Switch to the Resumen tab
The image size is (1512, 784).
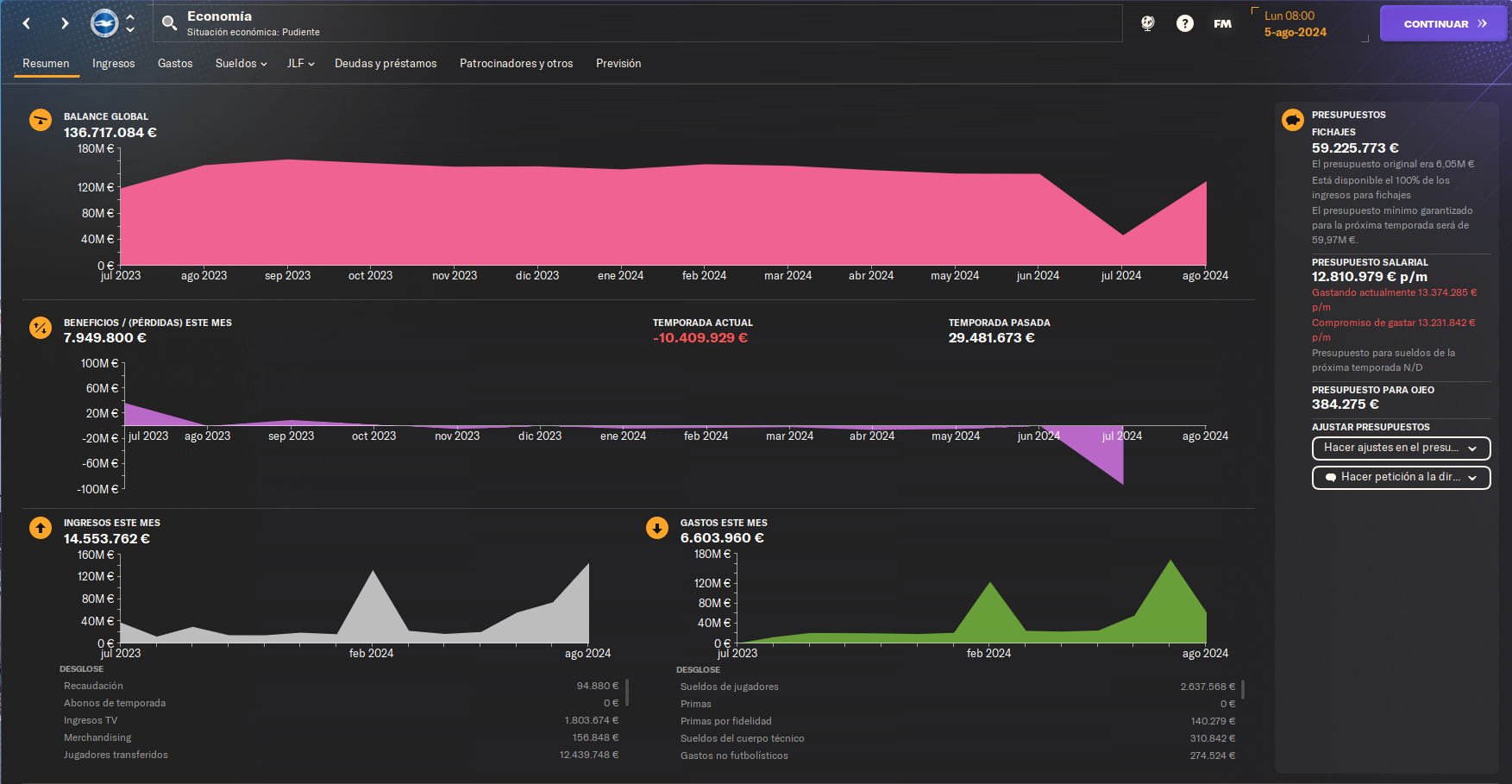46,64
